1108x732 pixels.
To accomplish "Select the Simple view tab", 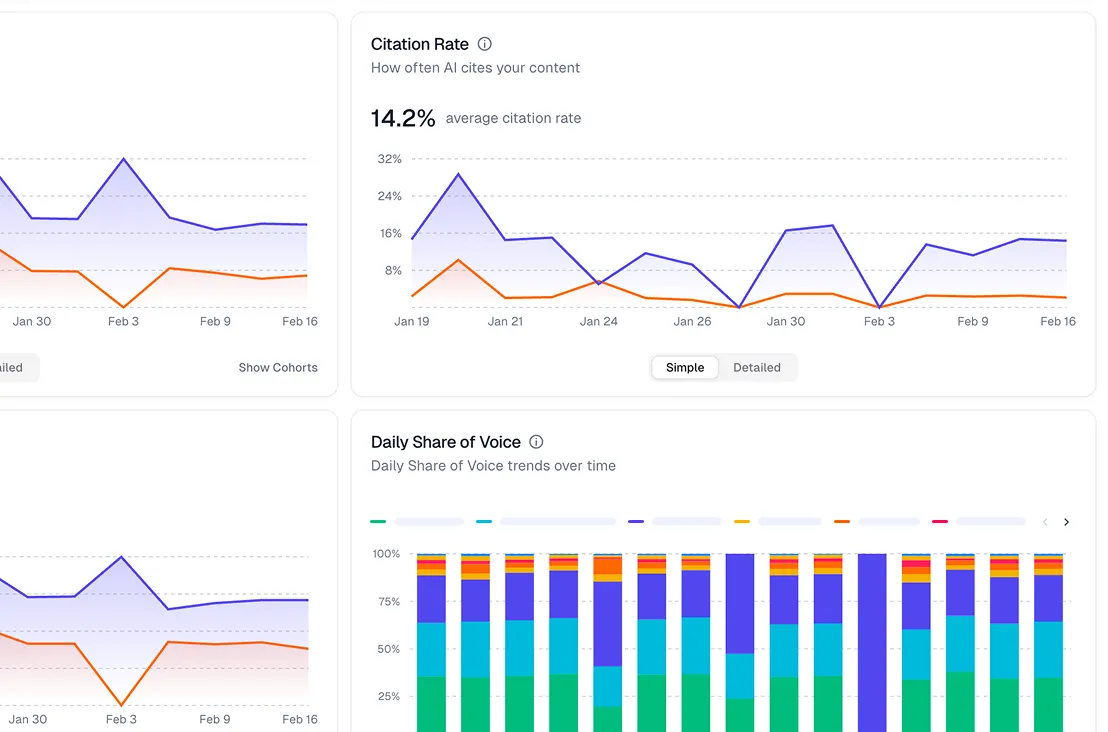I will [684, 367].
